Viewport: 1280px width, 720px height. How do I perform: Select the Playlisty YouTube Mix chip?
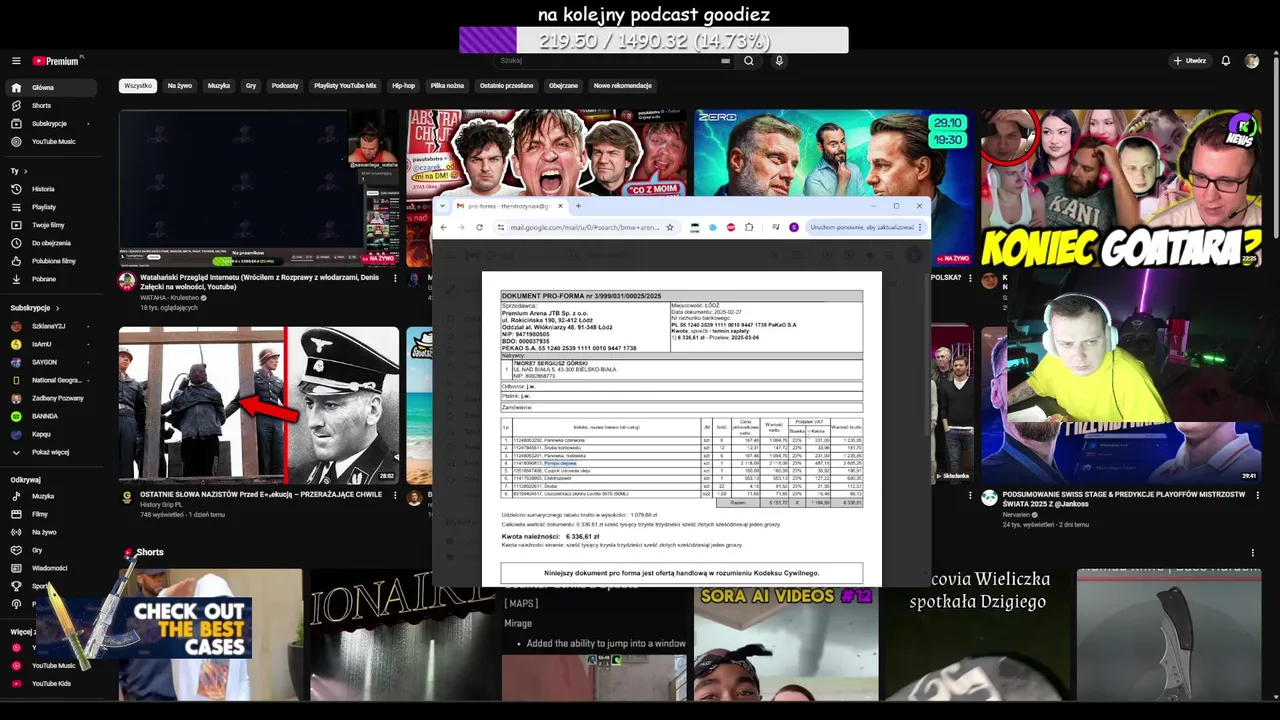tap(345, 86)
